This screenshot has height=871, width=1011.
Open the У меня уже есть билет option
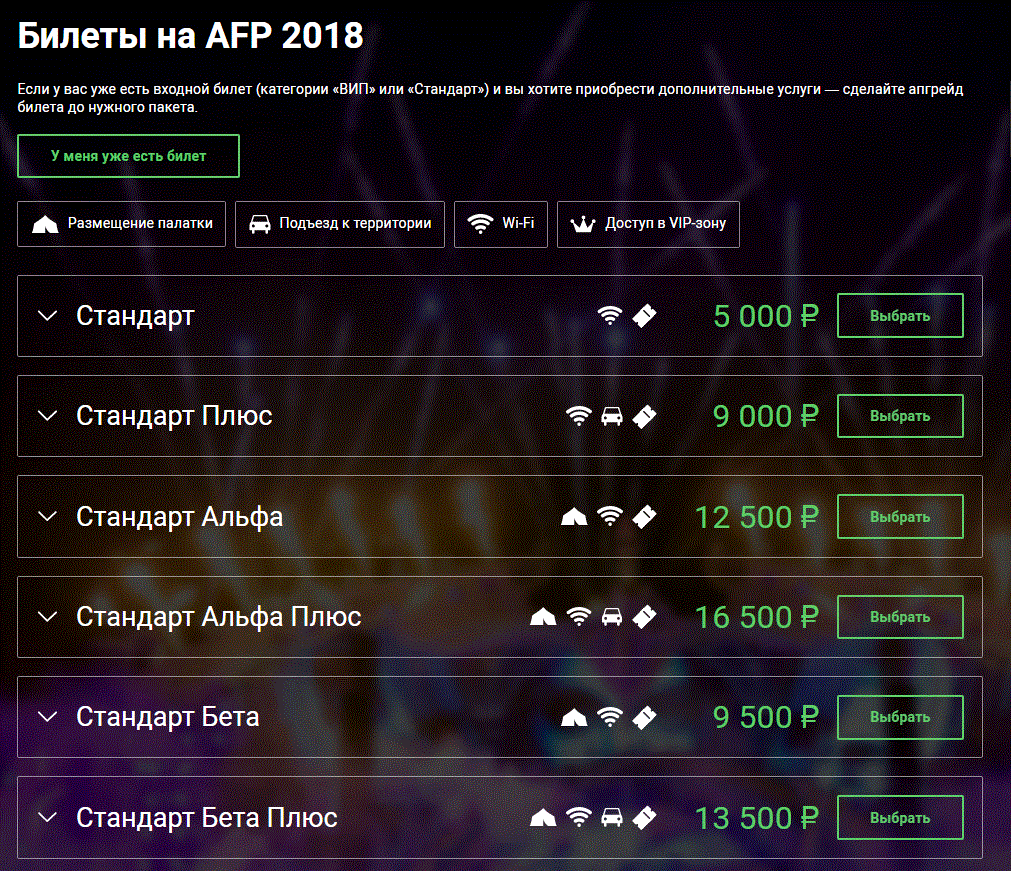click(128, 156)
